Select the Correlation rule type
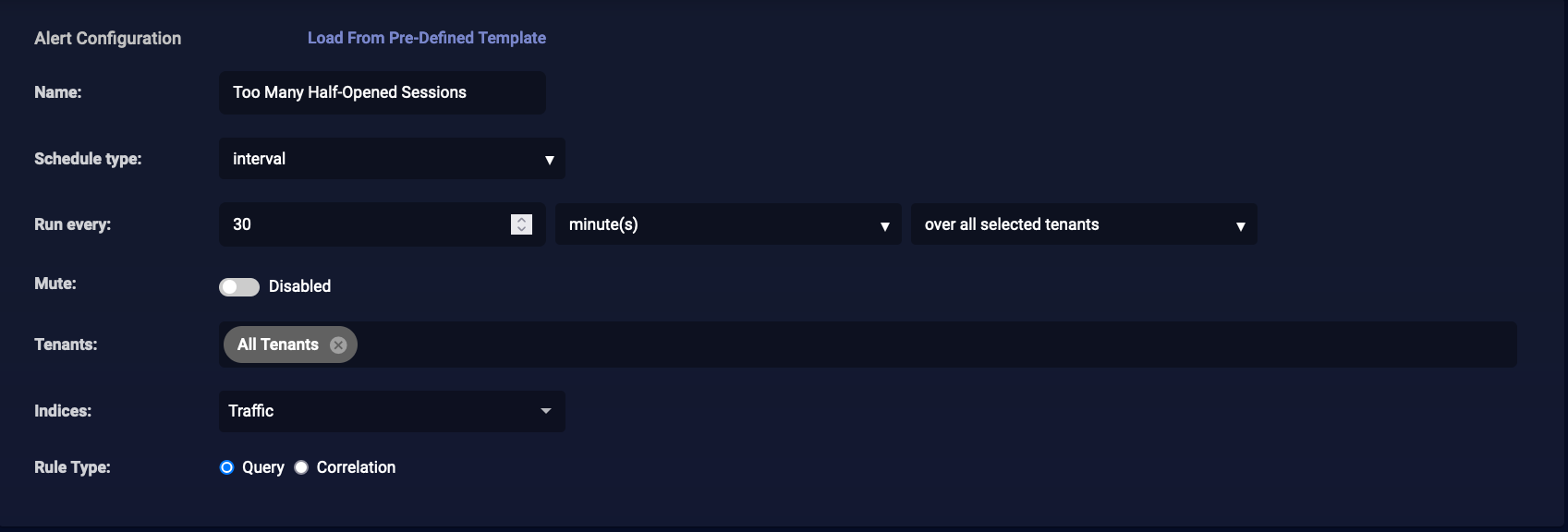The height and width of the screenshot is (532, 1568). tap(301, 467)
